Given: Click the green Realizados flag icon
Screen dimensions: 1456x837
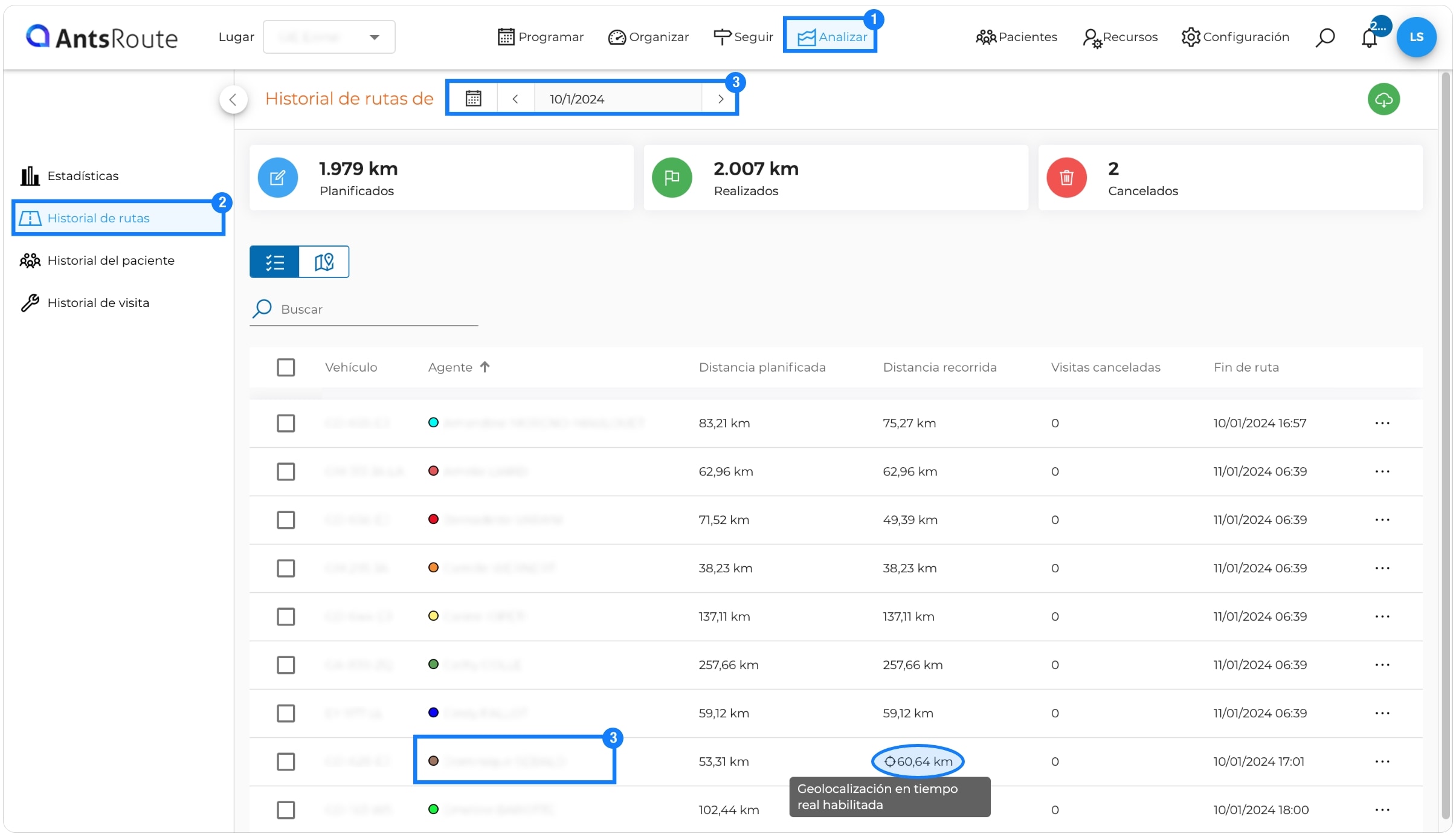Looking at the screenshot, I should [x=672, y=178].
